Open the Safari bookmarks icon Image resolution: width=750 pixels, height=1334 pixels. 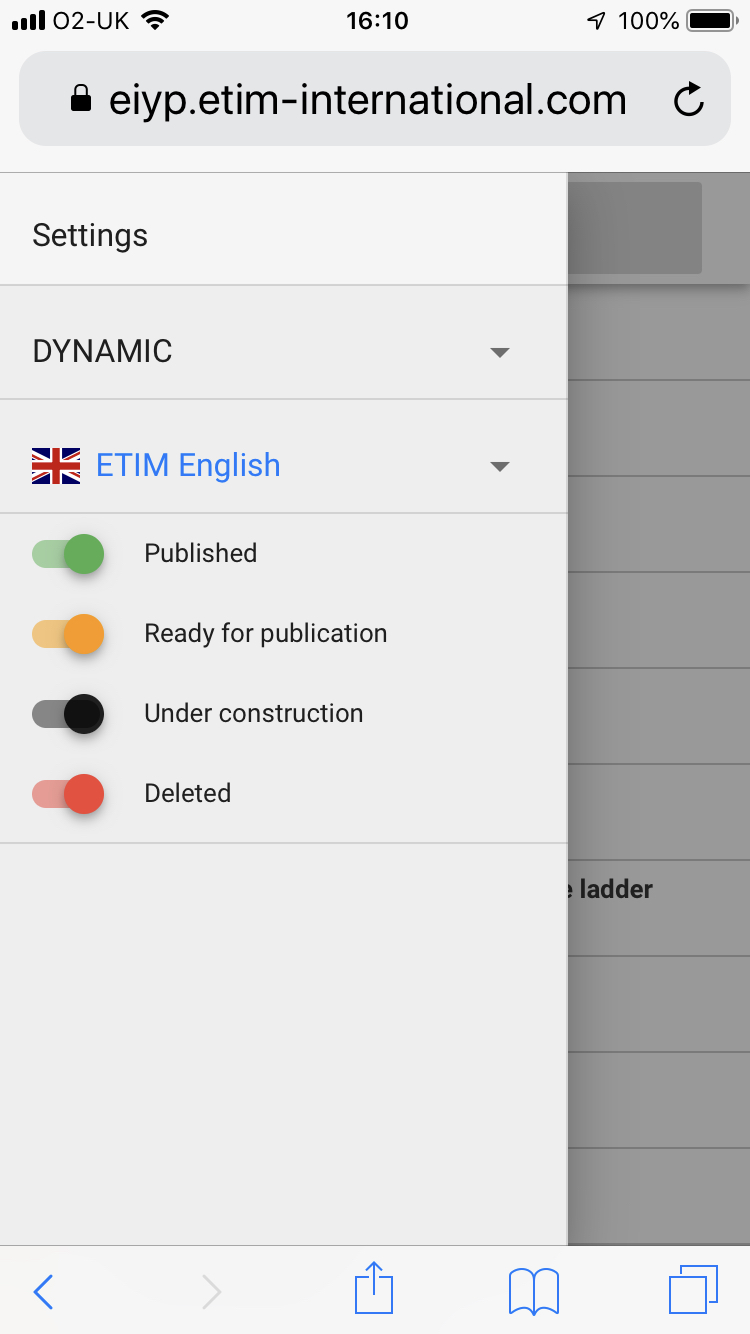[x=533, y=1290]
